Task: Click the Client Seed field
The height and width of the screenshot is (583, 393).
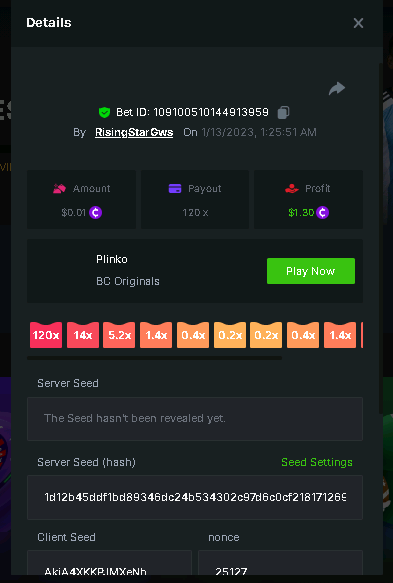Action: point(109,563)
